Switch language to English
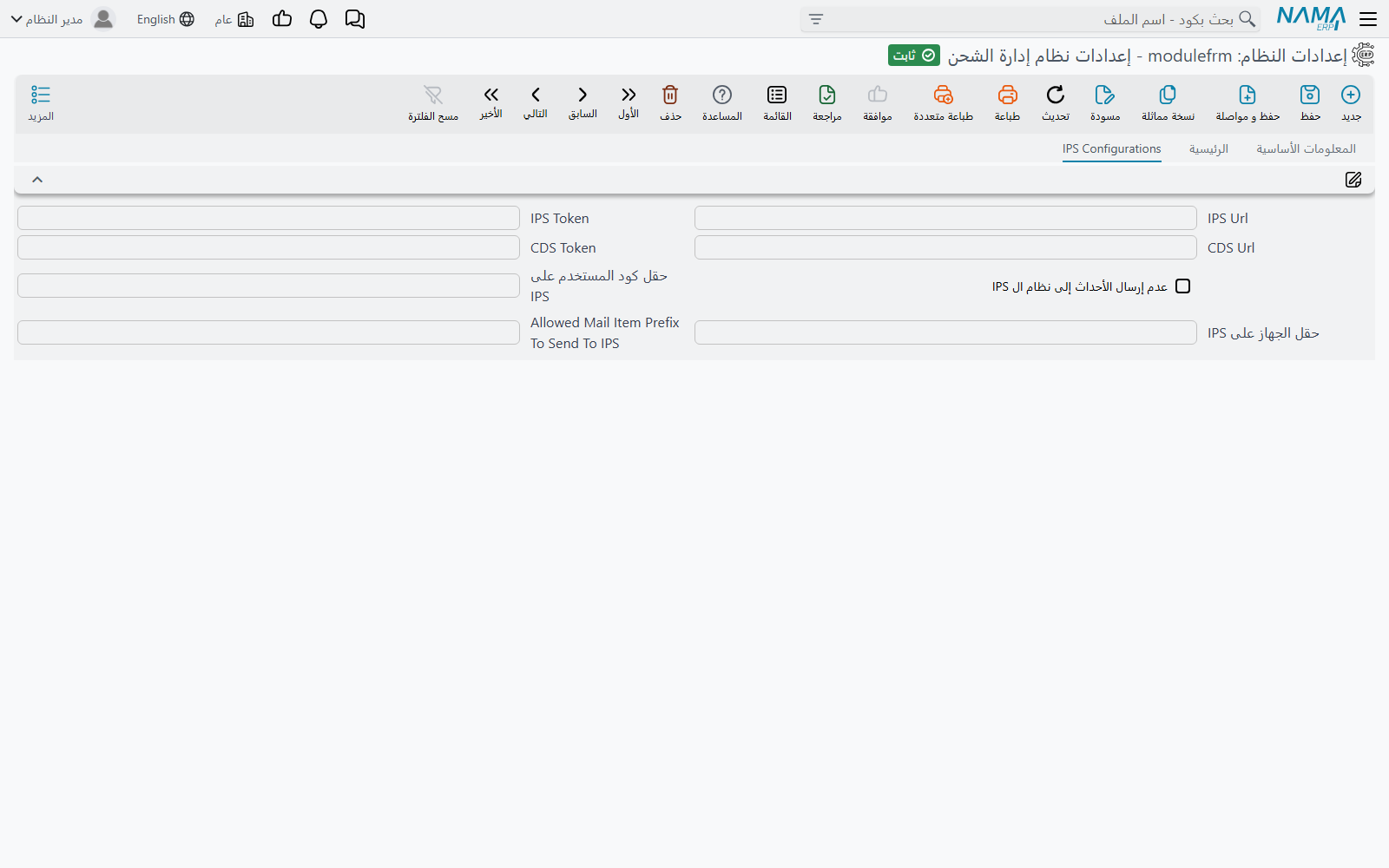This screenshot has width=1389, height=868. point(165,19)
